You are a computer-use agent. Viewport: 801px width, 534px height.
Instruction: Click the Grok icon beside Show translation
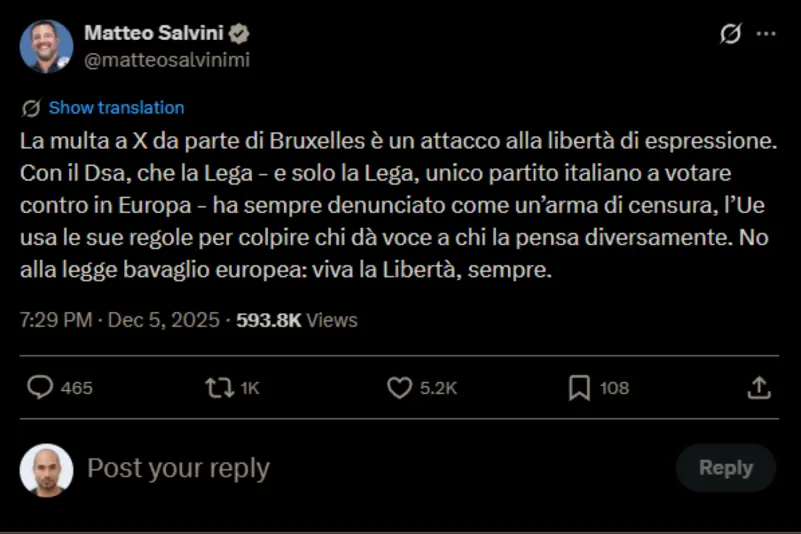point(31,108)
